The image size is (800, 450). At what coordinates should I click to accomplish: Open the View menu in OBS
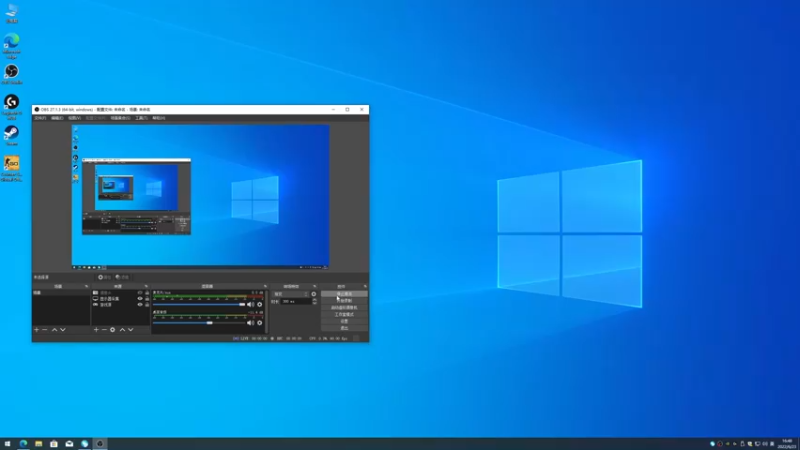tap(74, 118)
